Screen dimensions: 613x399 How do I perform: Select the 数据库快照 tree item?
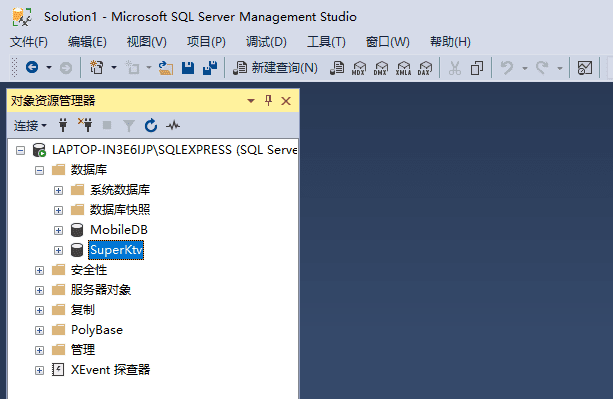(120, 210)
